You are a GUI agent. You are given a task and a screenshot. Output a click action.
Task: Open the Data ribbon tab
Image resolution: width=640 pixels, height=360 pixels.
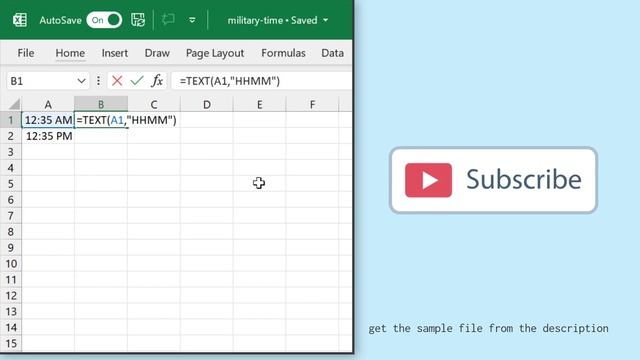coord(332,53)
